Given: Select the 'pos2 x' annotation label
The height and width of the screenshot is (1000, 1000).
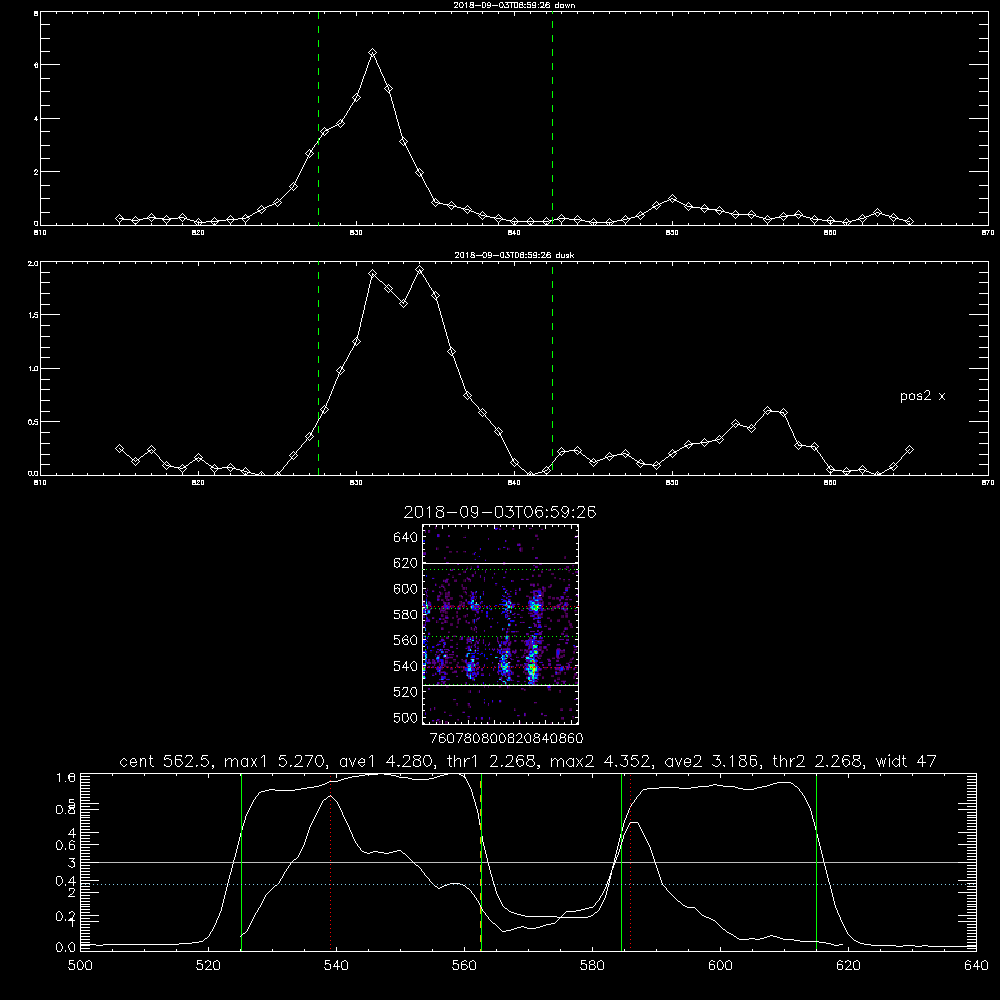Looking at the screenshot, I should pos(922,396).
